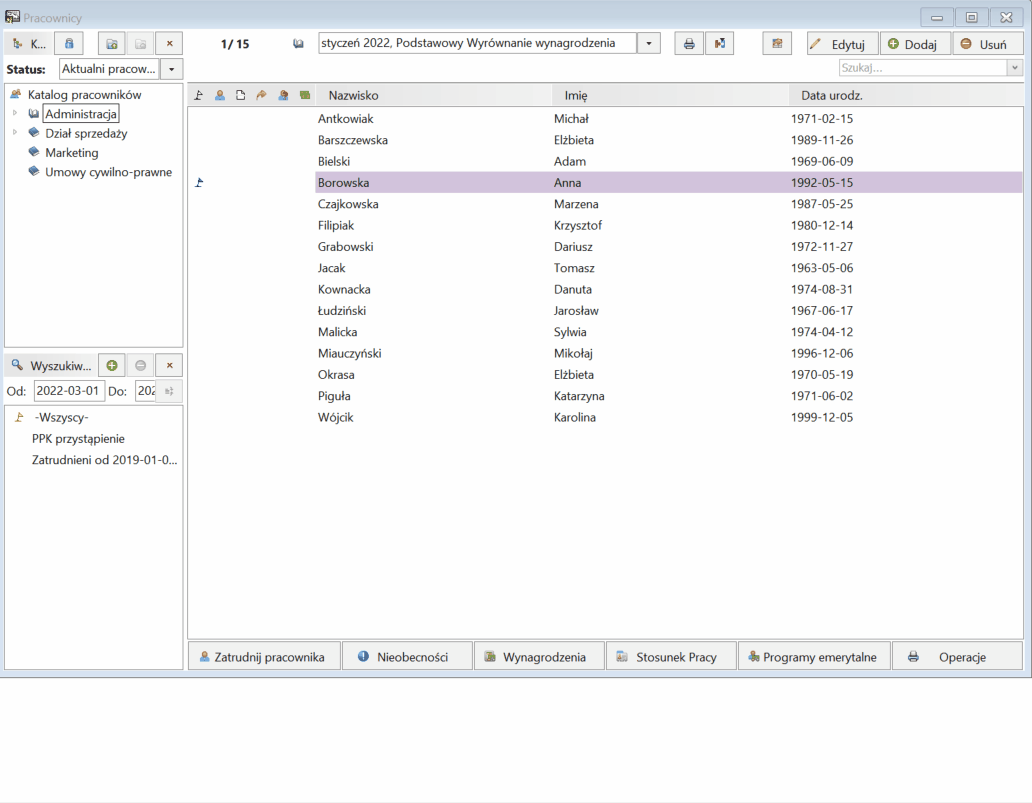Select the Dział sprzedaży tree item

(x=86, y=133)
